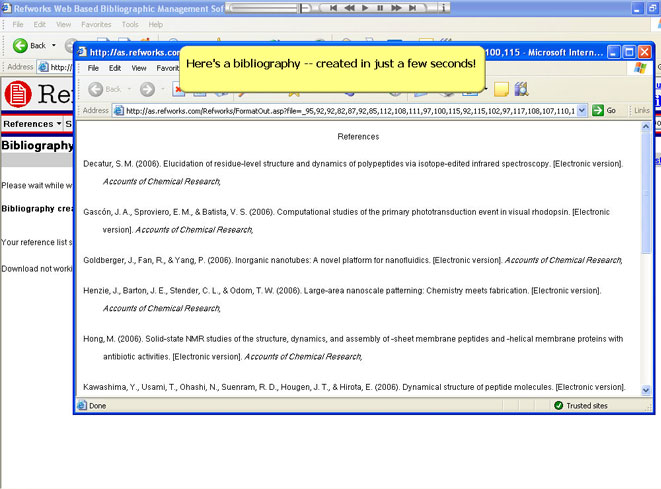Click the scroll down arrow of bibliography
The width and height of the screenshot is (661, 489).
(646, 390)
